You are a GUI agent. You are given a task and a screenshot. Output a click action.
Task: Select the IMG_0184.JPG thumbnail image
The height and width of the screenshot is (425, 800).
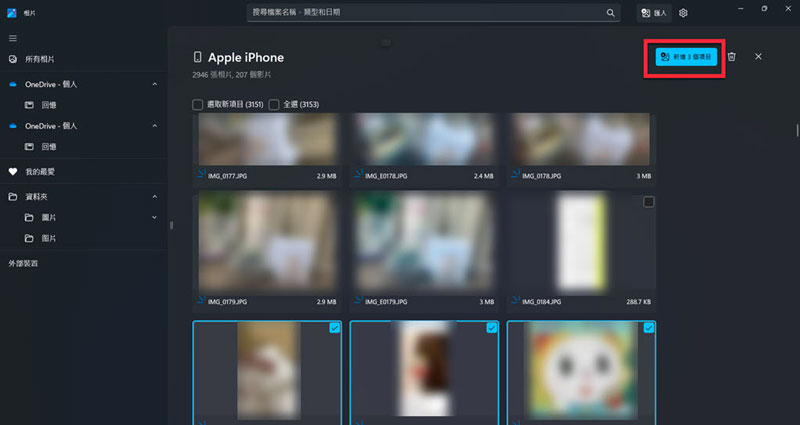coord(582,242)
